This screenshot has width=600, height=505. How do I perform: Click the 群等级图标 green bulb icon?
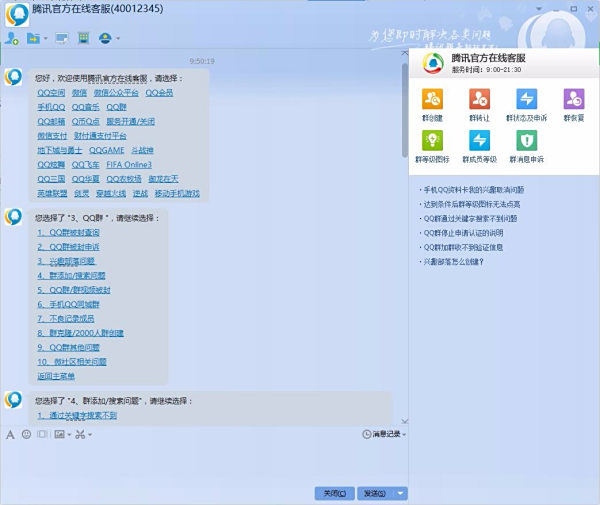432,140
